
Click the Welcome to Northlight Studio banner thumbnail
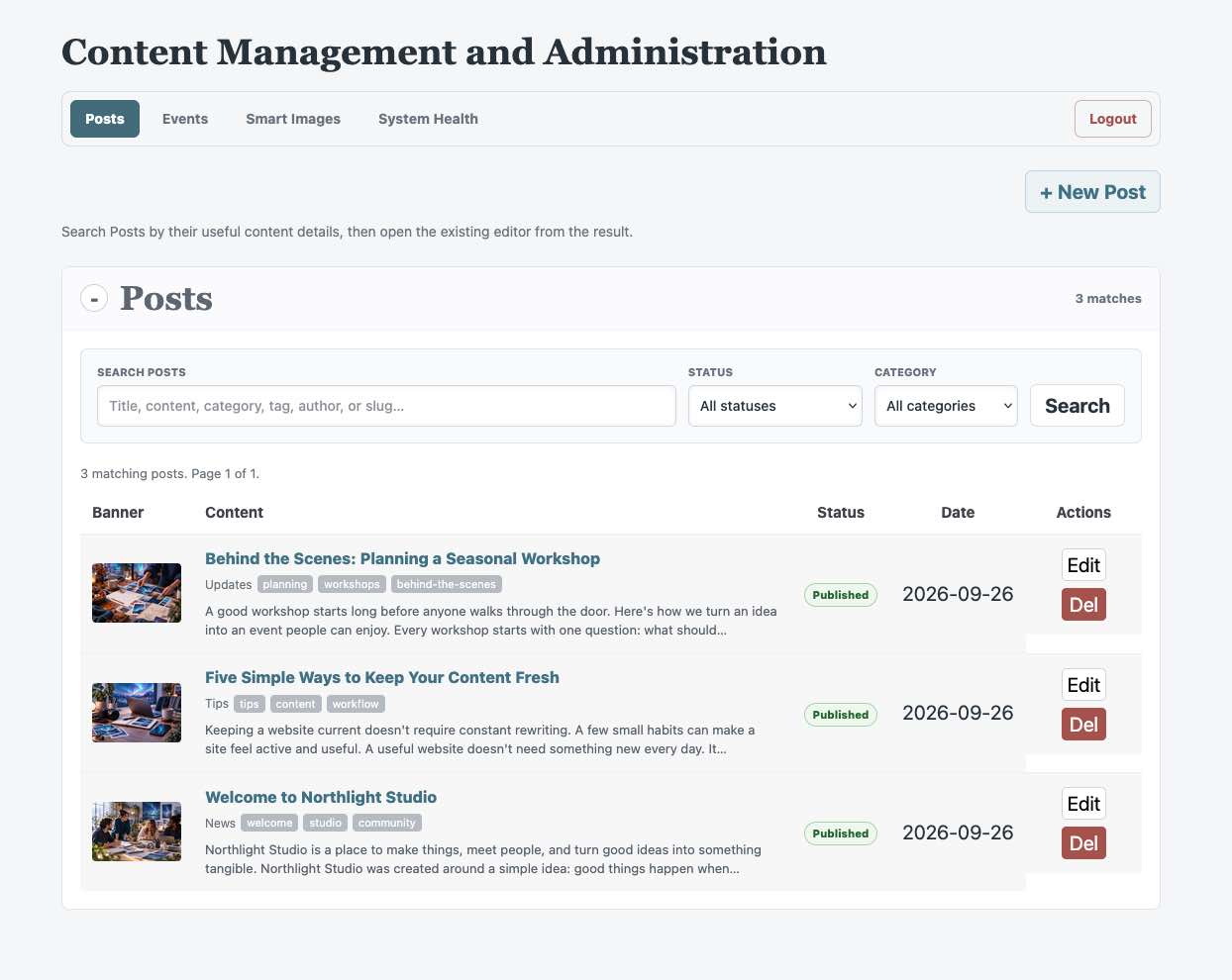[137, 832]
